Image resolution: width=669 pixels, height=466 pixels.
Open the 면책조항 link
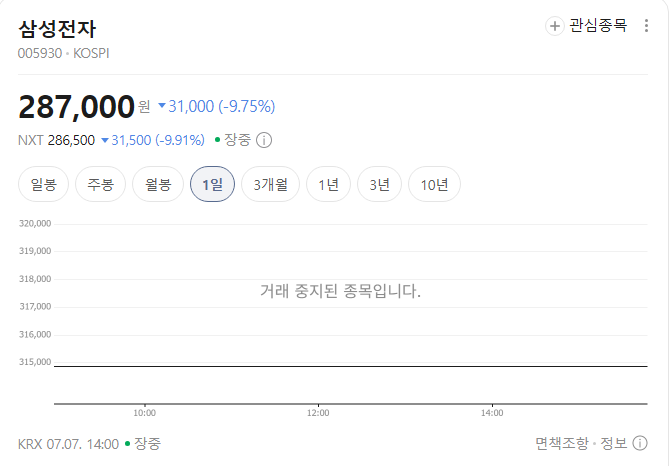pos(562,443)
